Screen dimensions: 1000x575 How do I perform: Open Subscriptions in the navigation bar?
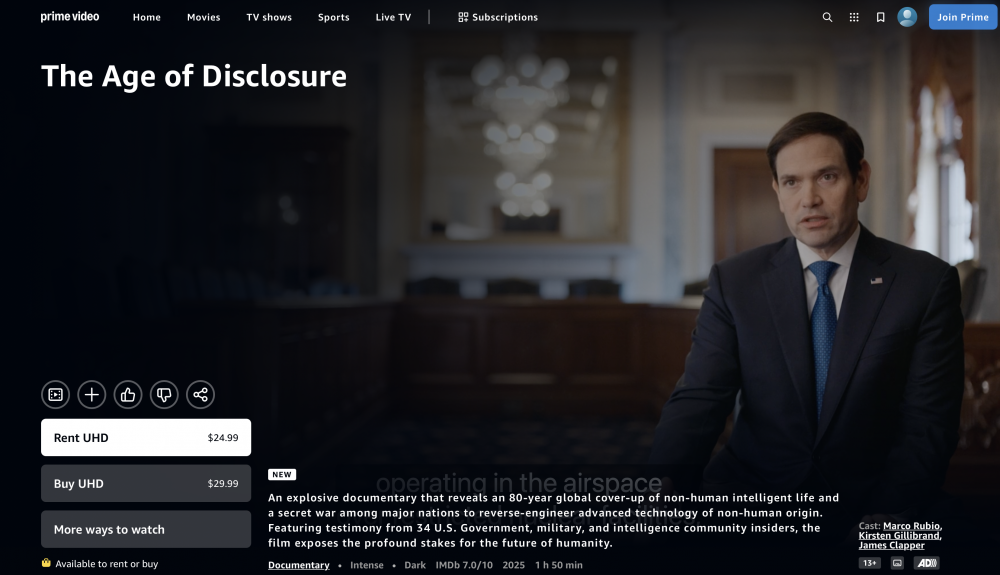(498, 17)
